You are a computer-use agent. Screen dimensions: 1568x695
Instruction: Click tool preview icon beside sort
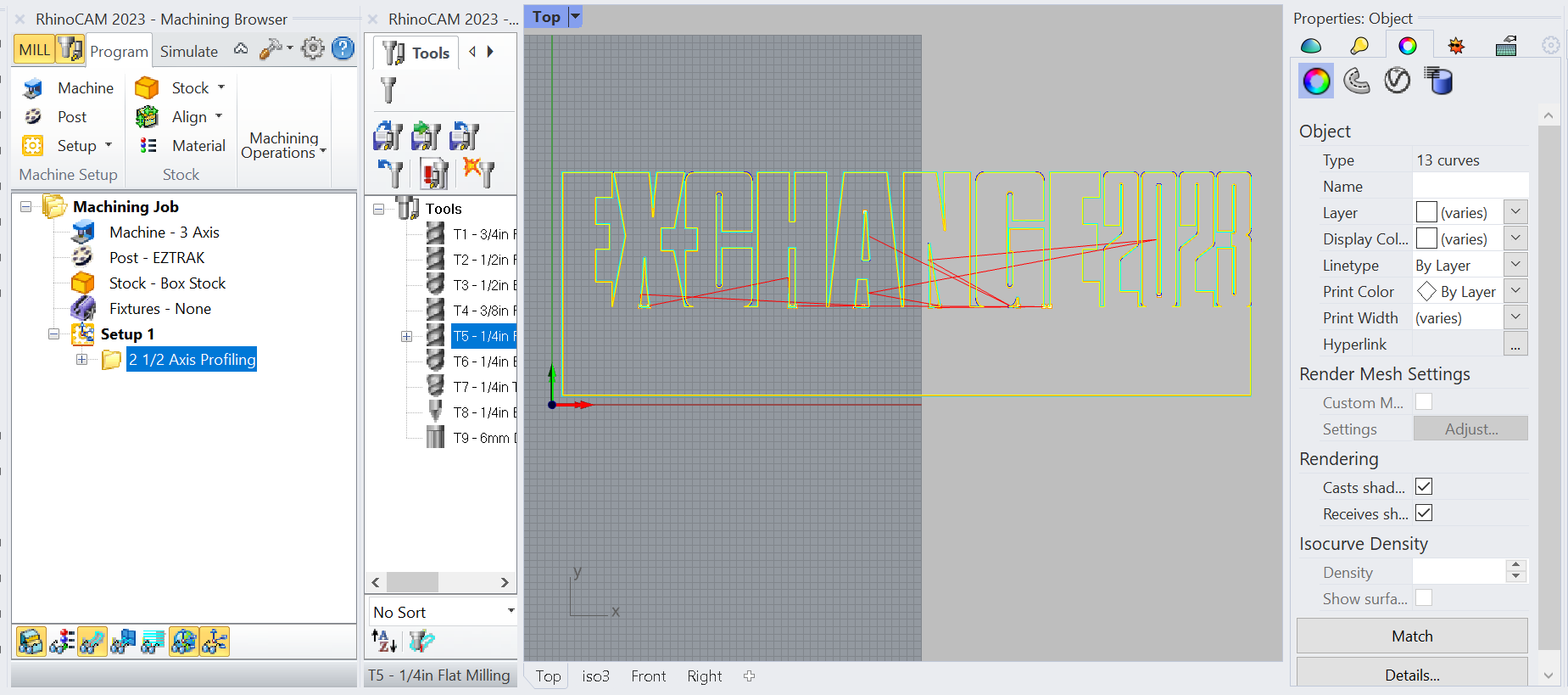click(421, 642)
